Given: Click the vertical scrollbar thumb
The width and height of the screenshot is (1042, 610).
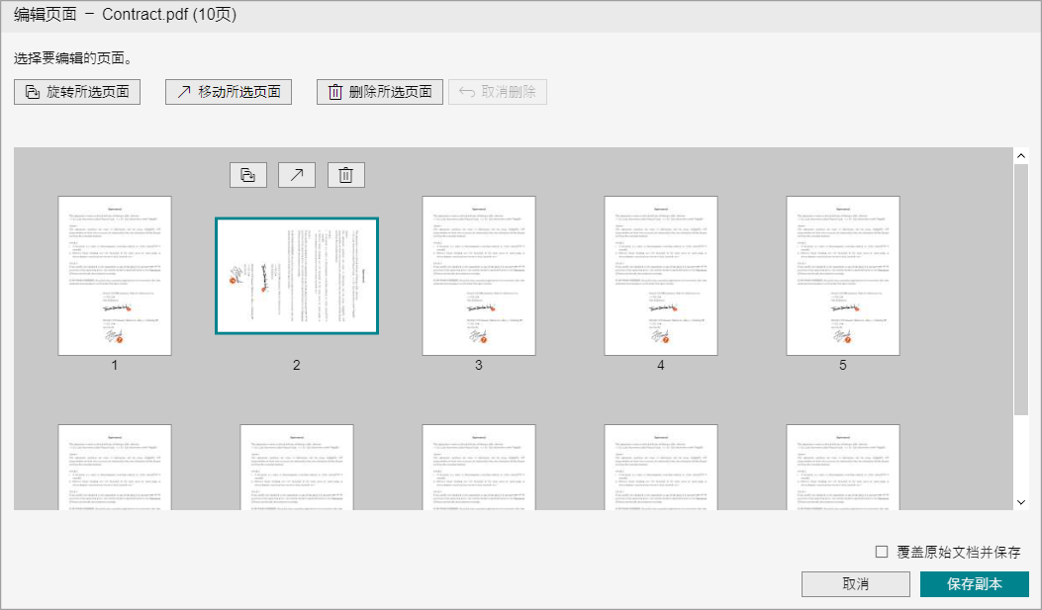Looking at the screenshot, I should [x=1021, y=290].
